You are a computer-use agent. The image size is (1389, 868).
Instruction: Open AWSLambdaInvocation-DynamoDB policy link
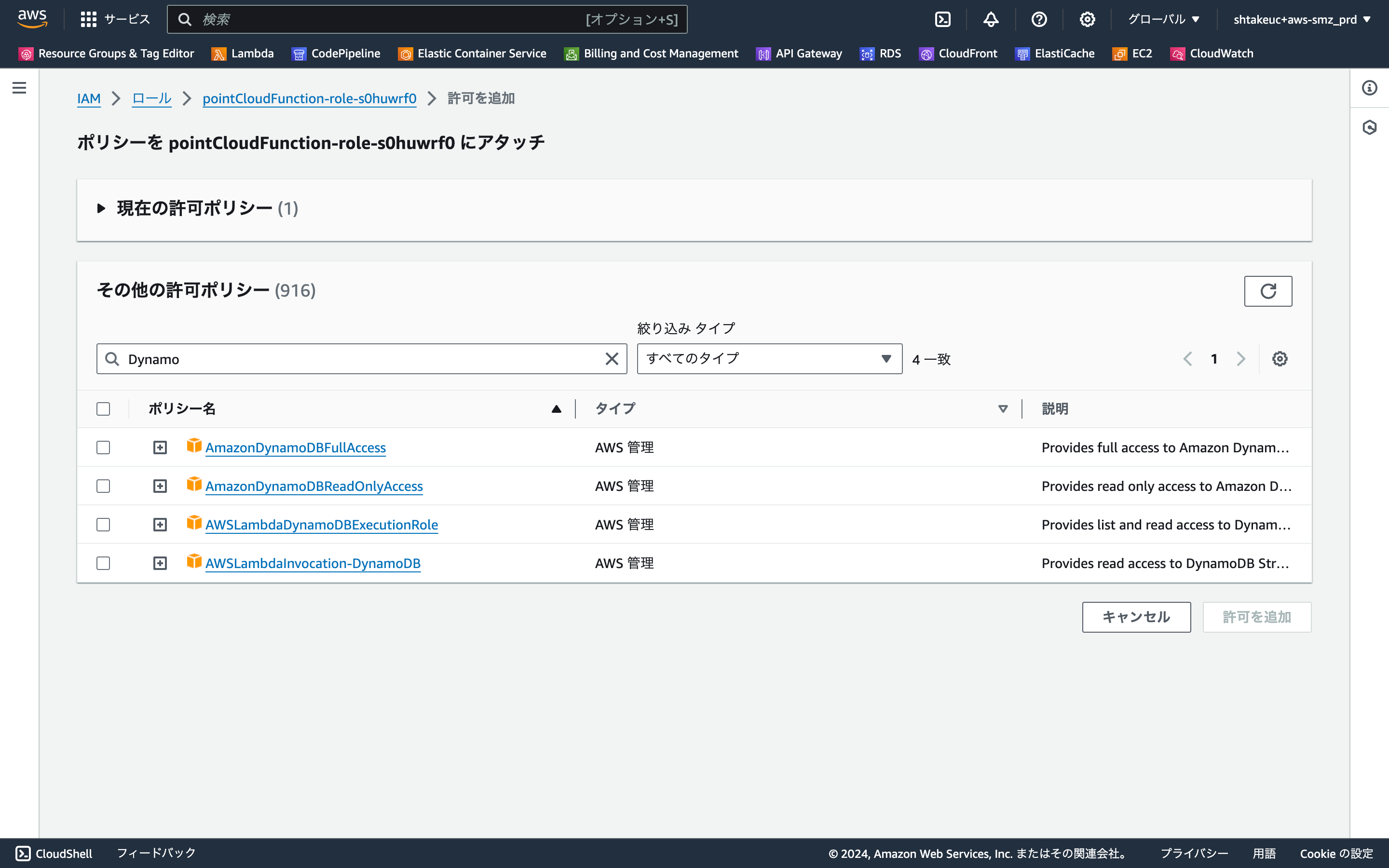(x=313, y=563)
